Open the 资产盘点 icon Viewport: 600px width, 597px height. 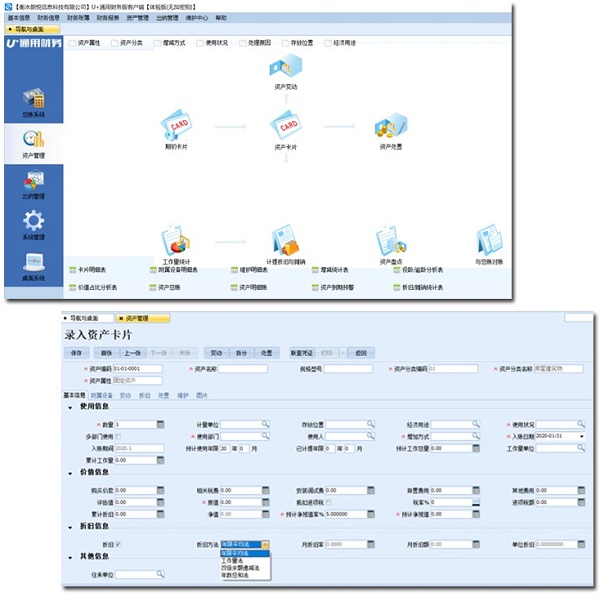pyautogui.click(x=389, y=241)
